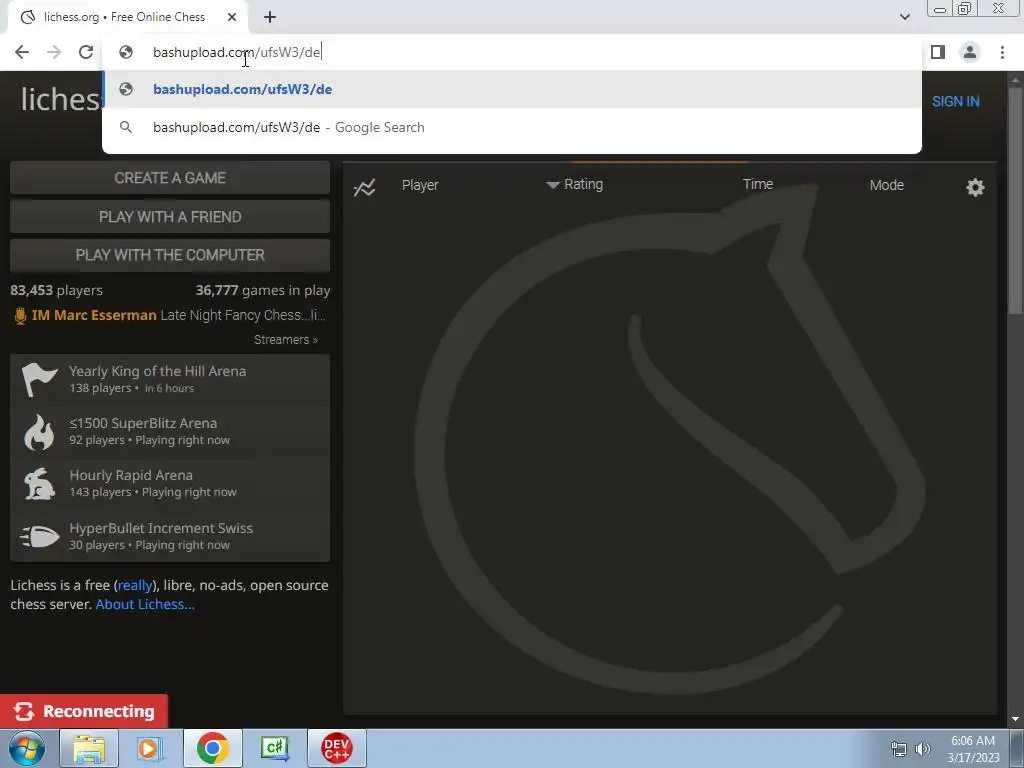
Task: Click the browser back arrow
Action: [22, 52]
